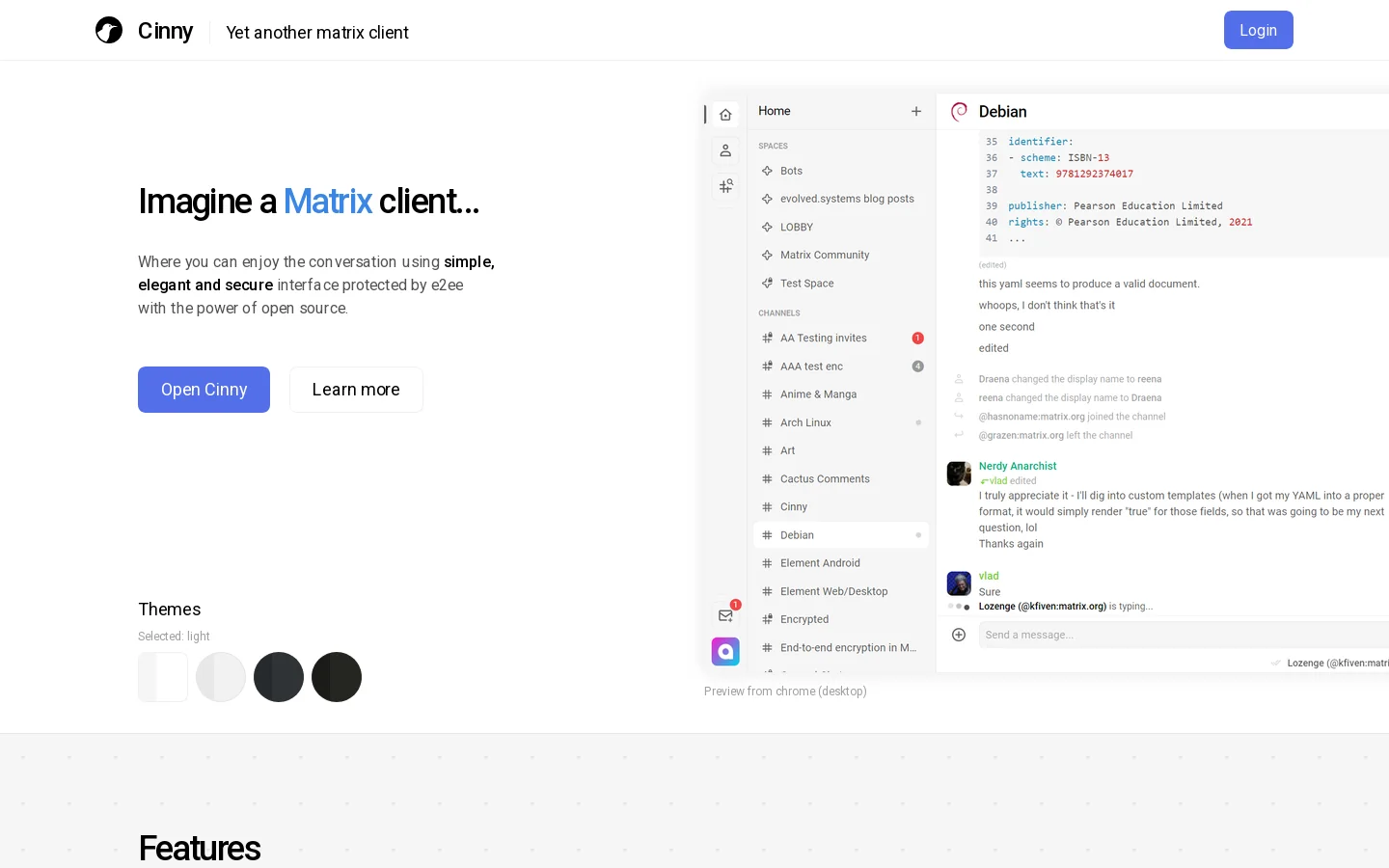Select the Encrypted channel

pos(840,619)
